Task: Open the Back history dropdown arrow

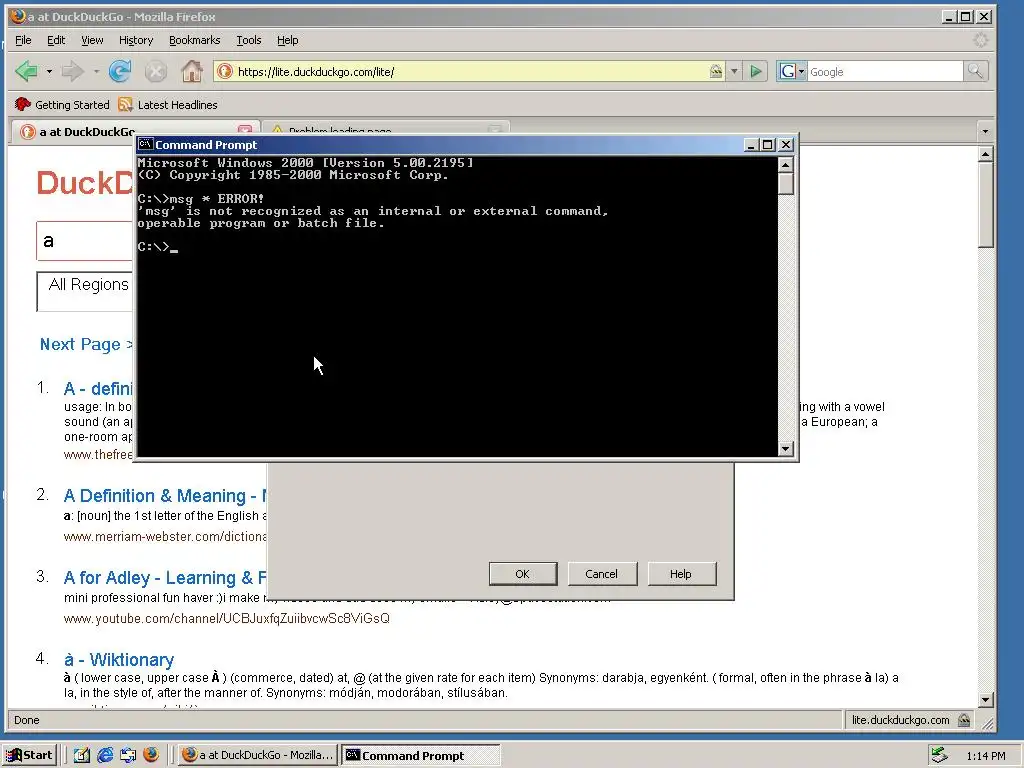Action: 49,71
